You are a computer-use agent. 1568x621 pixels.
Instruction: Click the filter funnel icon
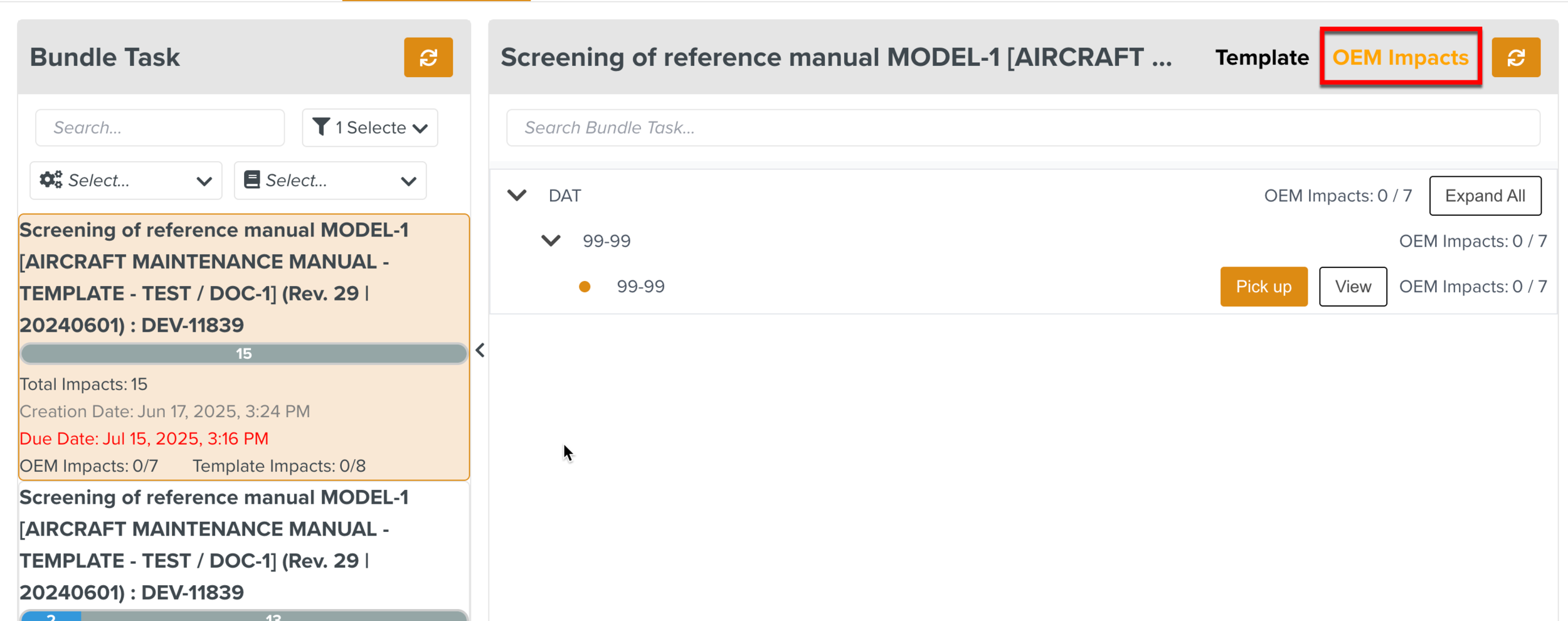point(322,127)
